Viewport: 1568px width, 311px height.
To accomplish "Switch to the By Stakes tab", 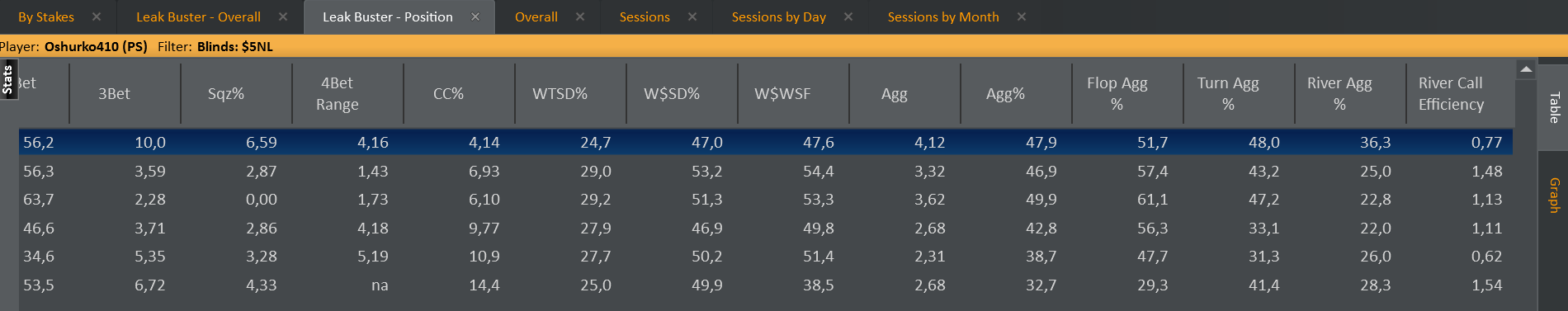I will click(x=46, y=16).
